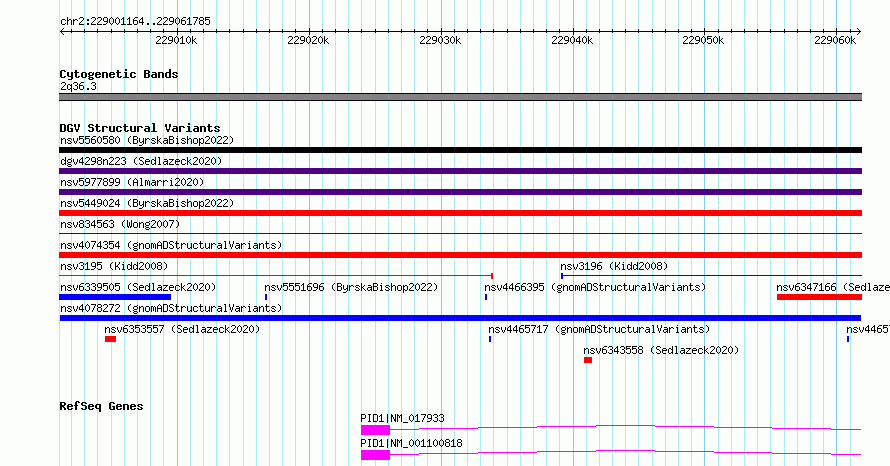This screenshot has height=466, width=890.
Task: Click the small red nsv6353557 block
Action: tap(110, 339)
